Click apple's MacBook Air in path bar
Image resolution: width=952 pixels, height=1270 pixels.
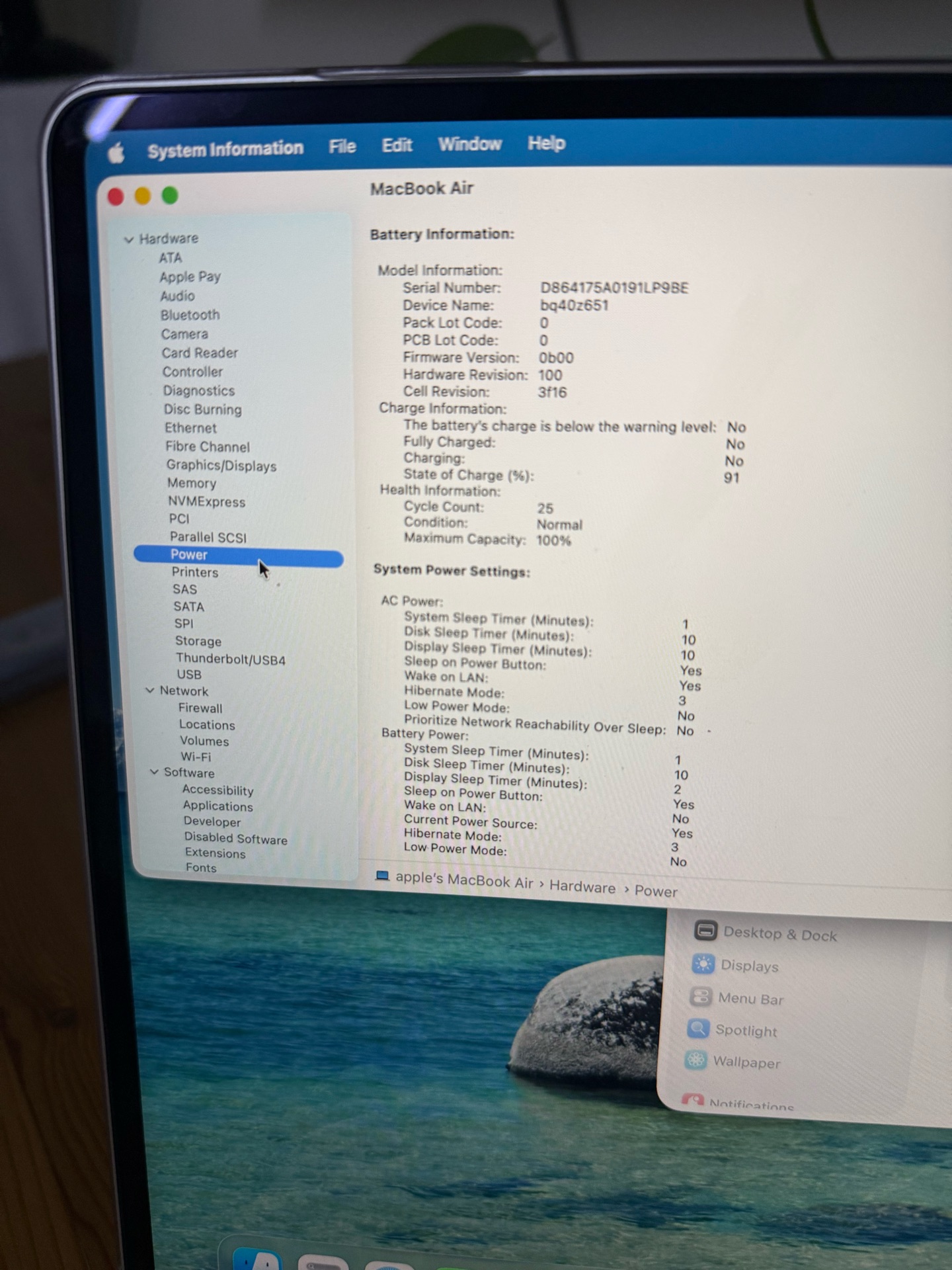coord(463,880)
